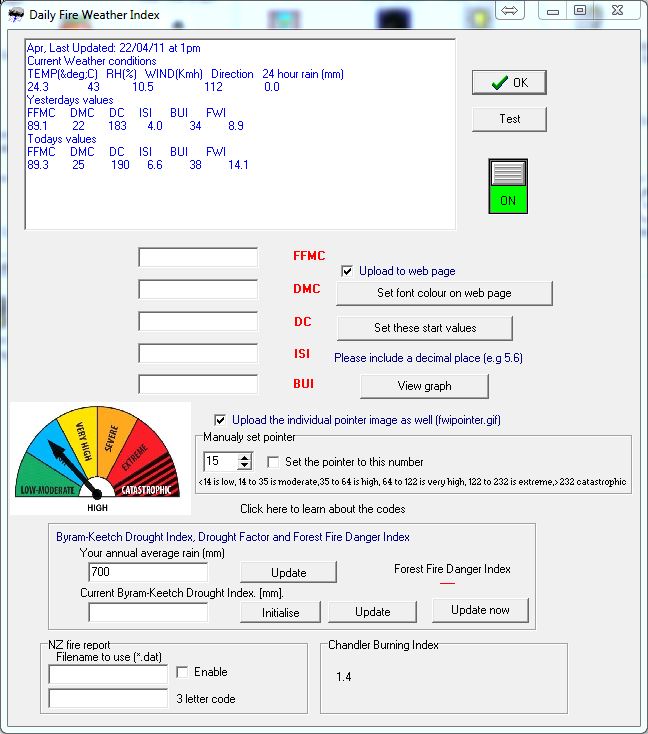The height and width of the screenshot is (734, 648).
Task: Click the manual pointer number field showing 15
Action: pyautogui.click(x=221, y=461)
